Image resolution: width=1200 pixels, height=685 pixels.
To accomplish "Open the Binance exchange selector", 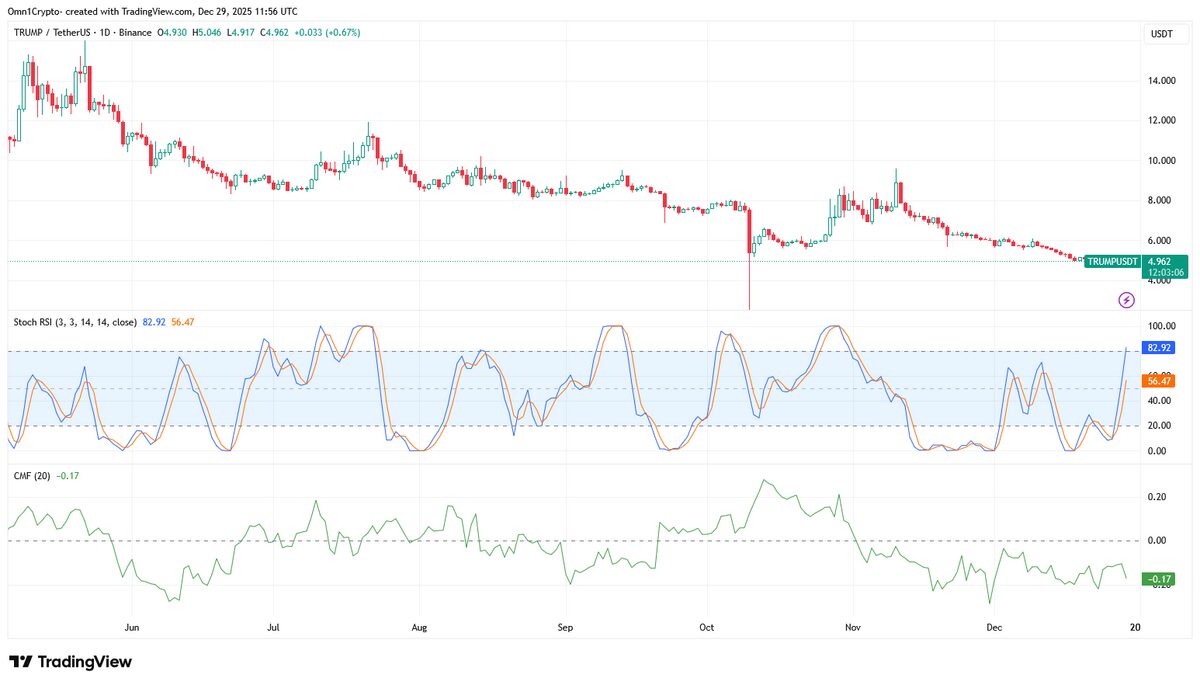I will pos(134,32).
